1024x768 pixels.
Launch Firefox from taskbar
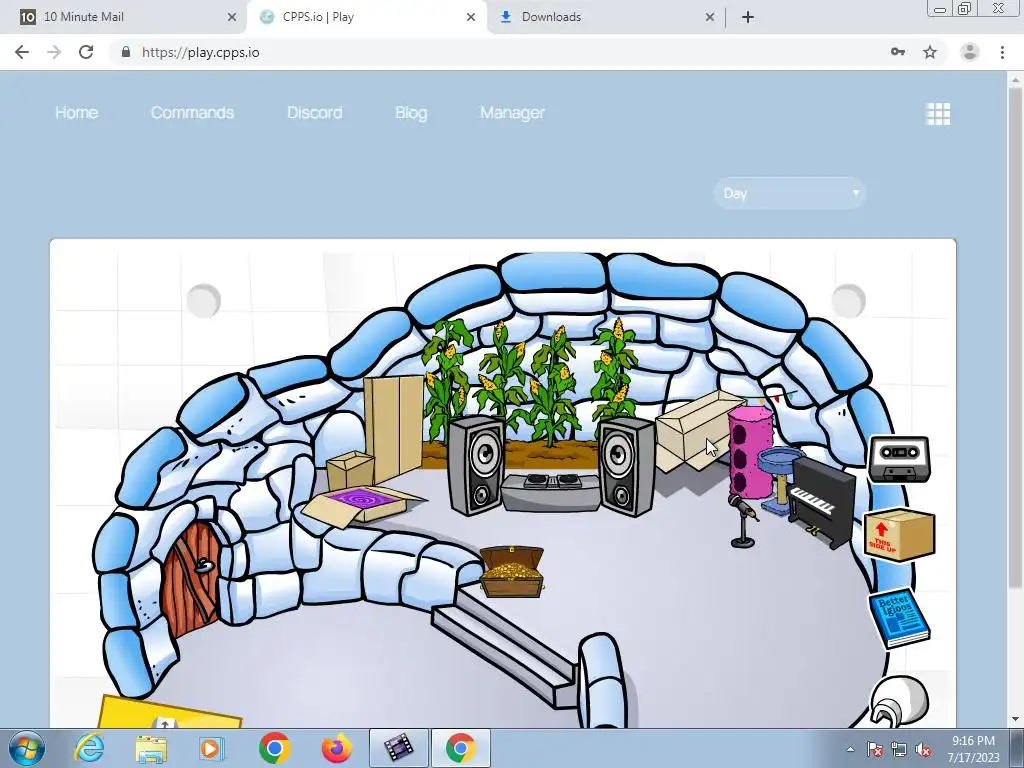pyautogui.click(x=336, y=748)
